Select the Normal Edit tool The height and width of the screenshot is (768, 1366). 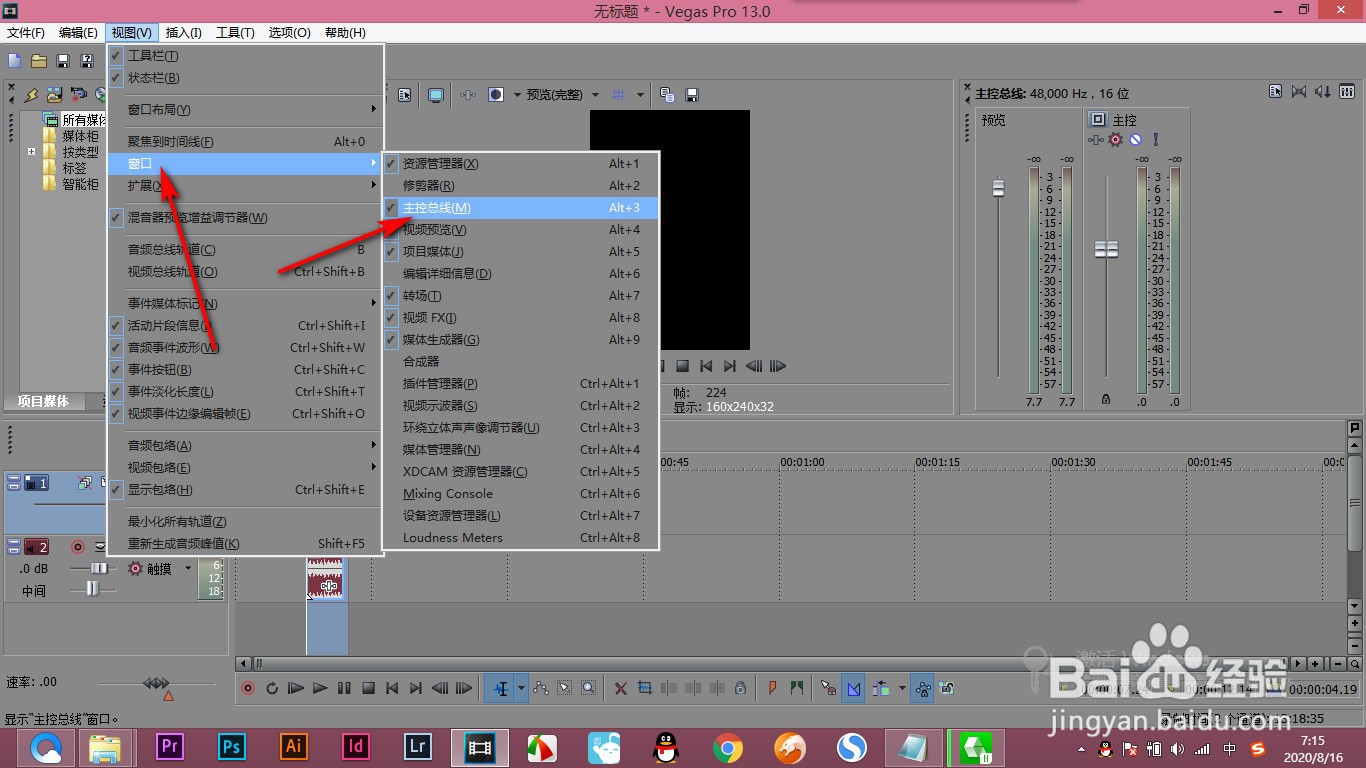tap(501, 688)
